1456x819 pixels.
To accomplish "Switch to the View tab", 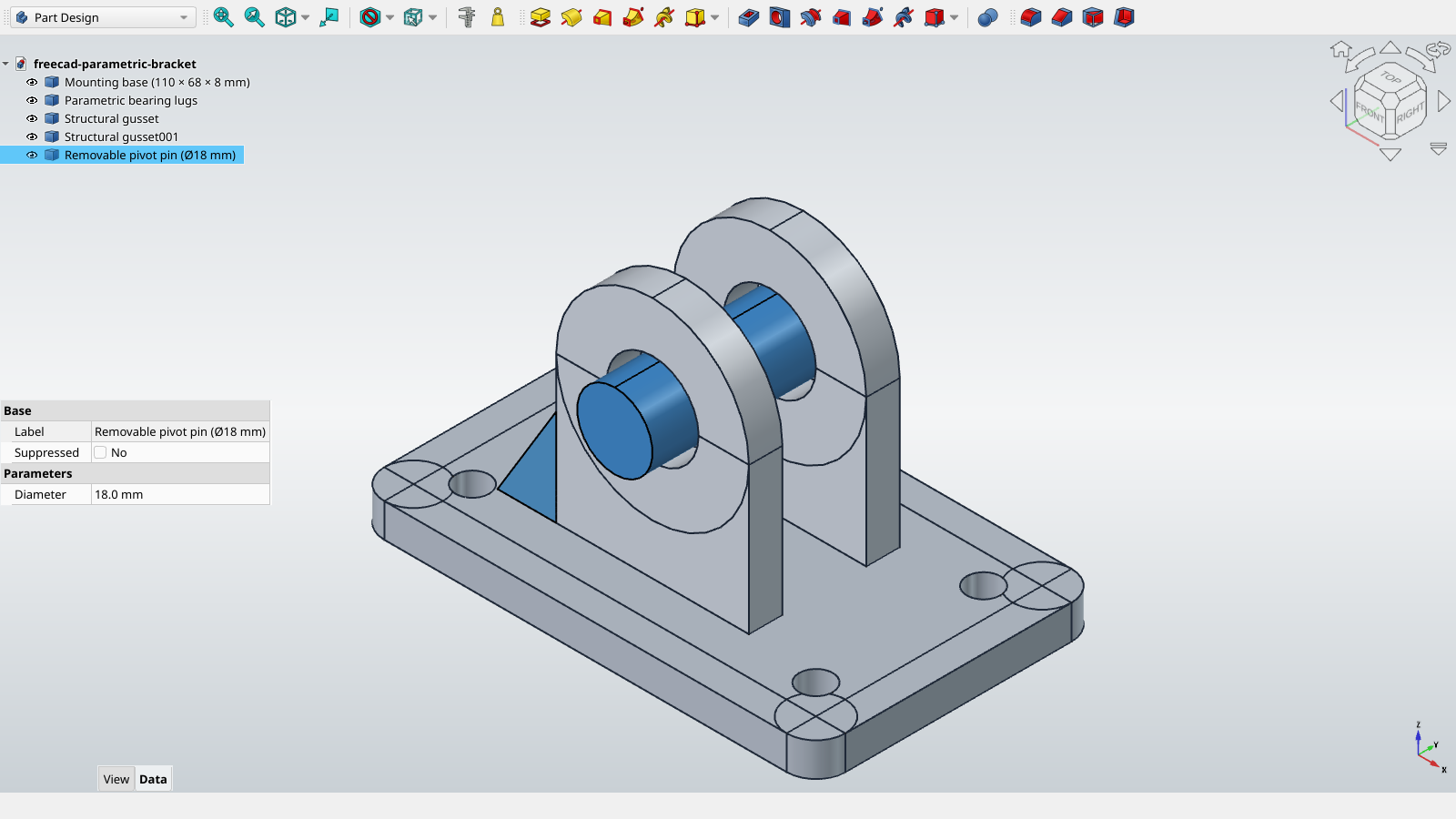I will pyautogui.click(x=116, y=779).
